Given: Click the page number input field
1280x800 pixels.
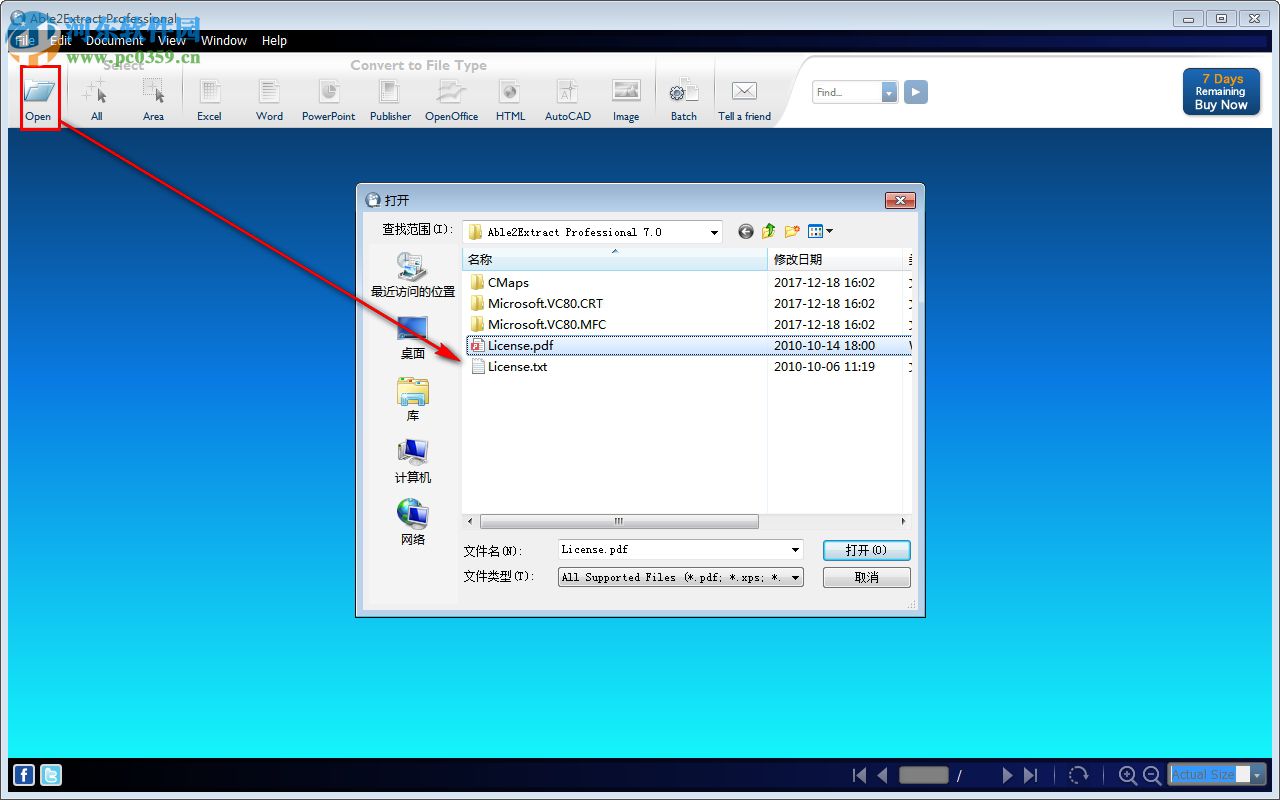Looking at the screenshot, I should [923, 775].
